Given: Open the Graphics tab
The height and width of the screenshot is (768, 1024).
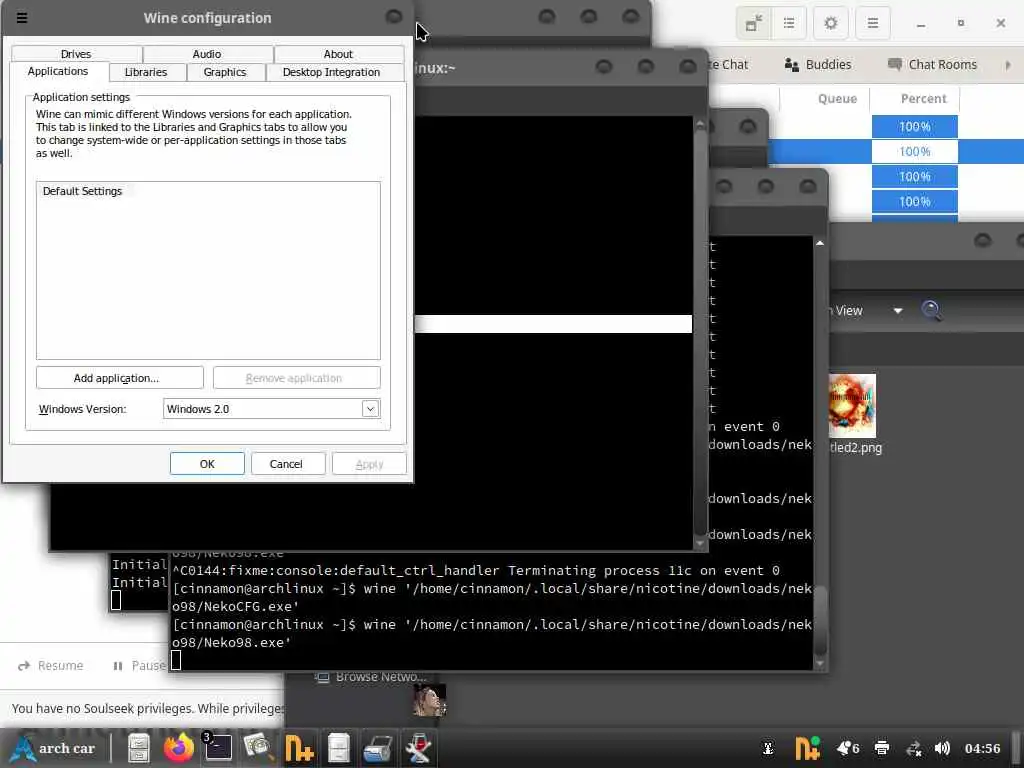Looking at the screenshot, I should (225, 72).
